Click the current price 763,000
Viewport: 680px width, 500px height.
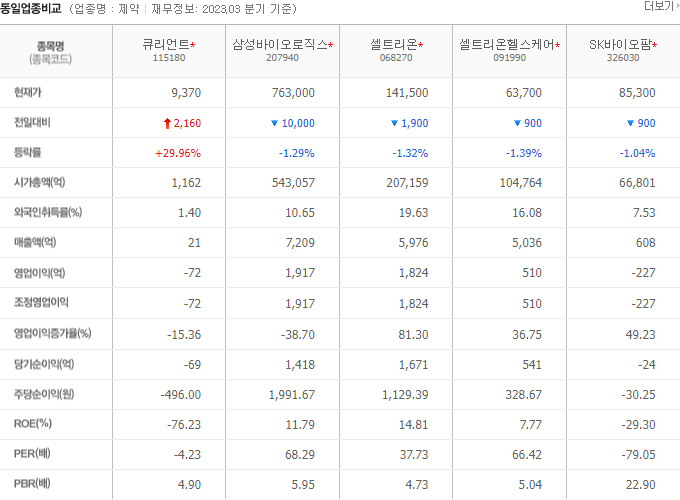point(293,93)
